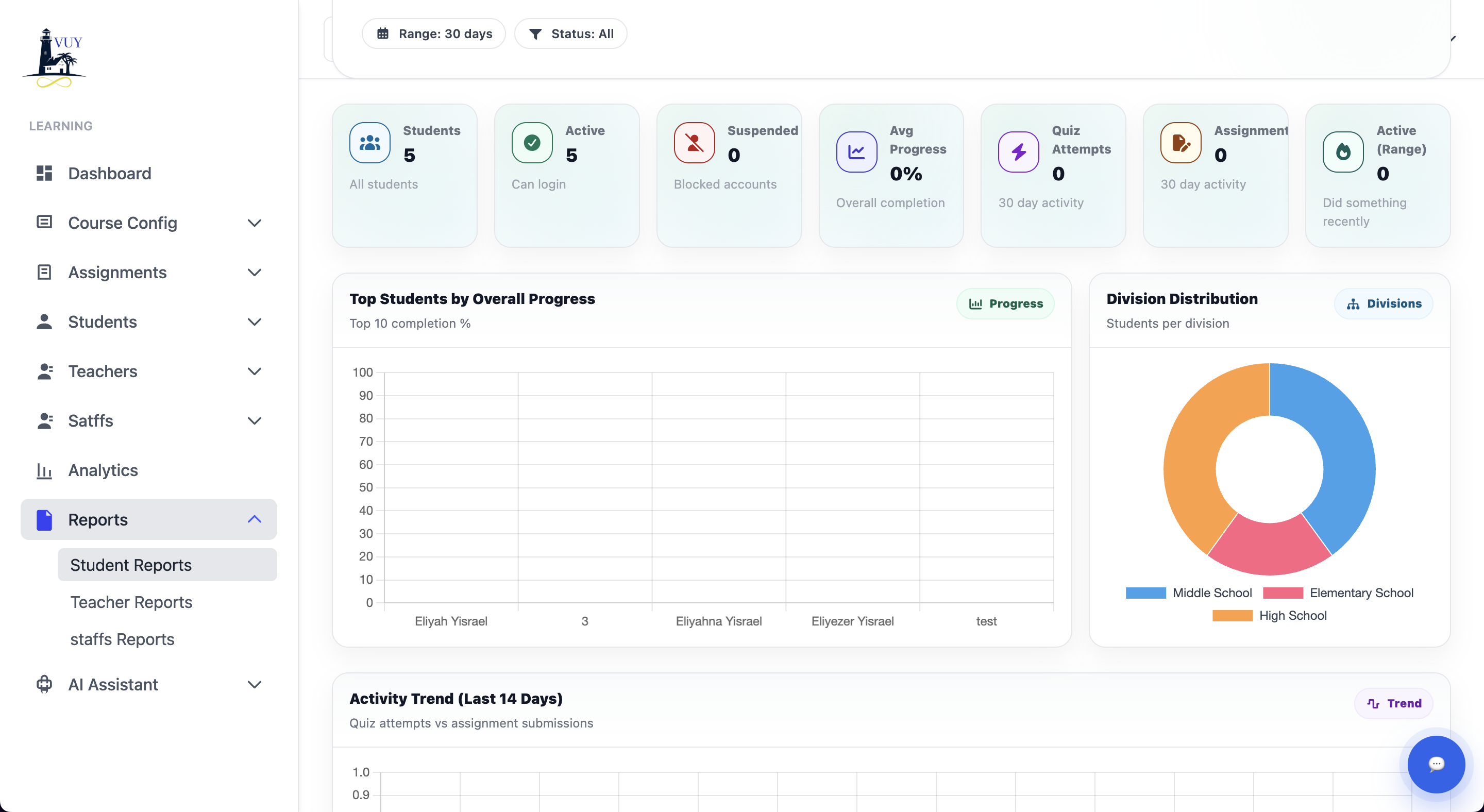The width and height of the screenshot is (1484, 812).
Task: Open the chat bubble floating button
Action: click(x=1436, y=764)
